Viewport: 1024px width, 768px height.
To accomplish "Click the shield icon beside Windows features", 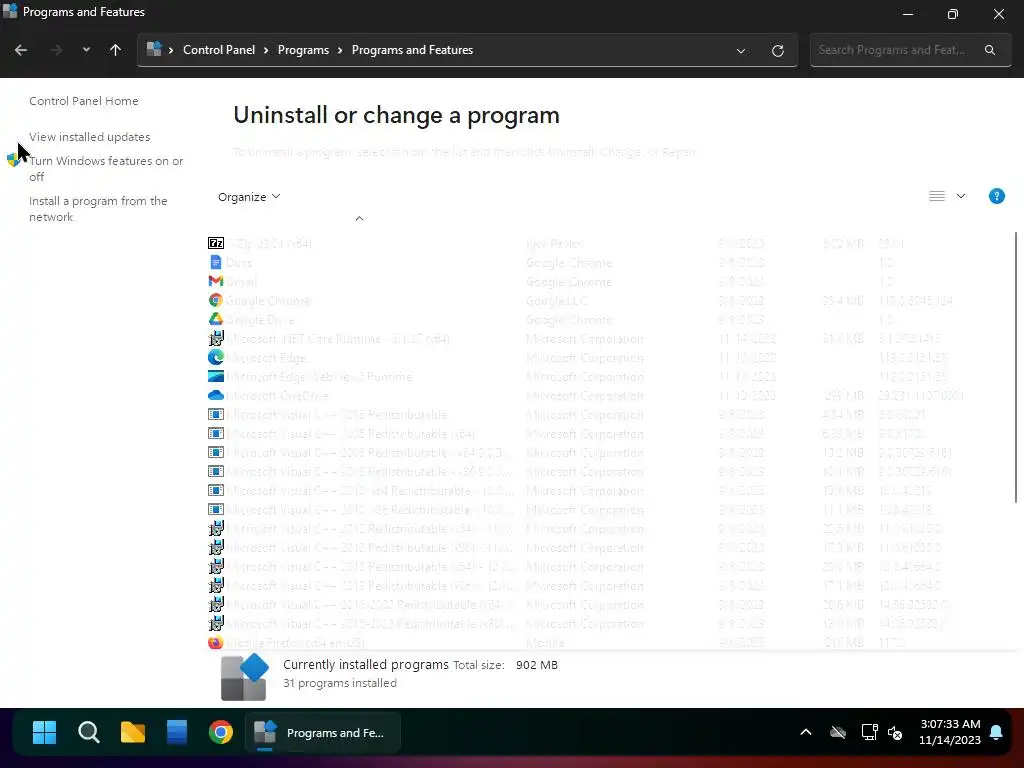I will pos(14,160).
